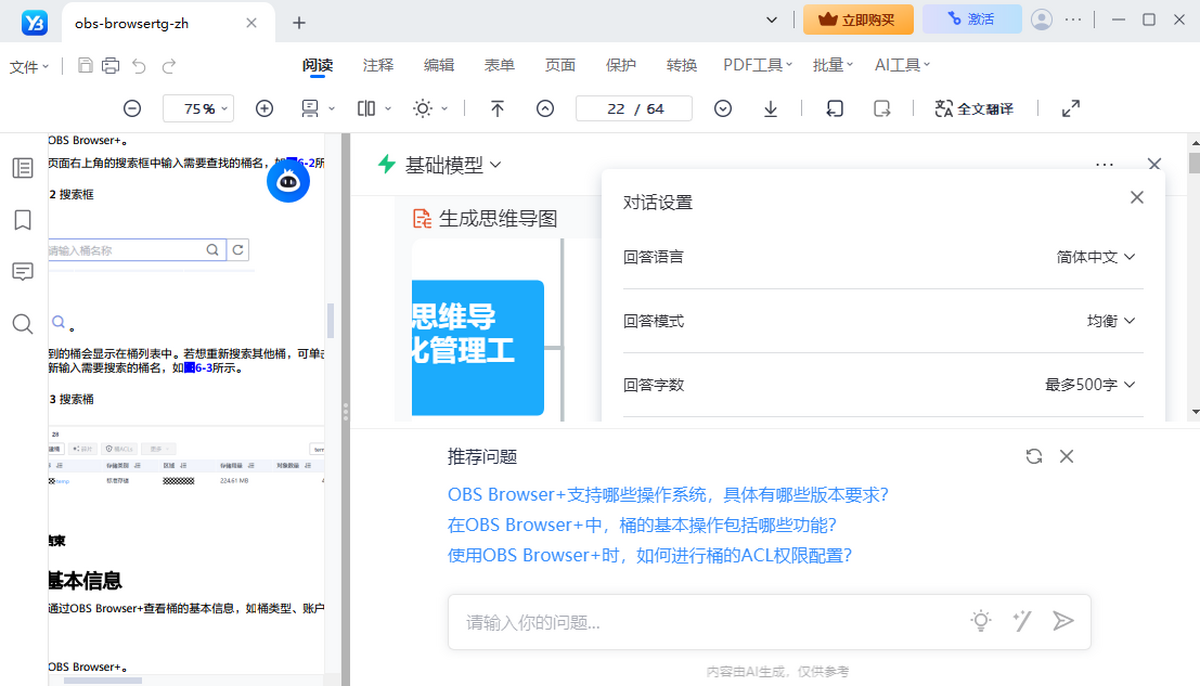
Task: Close the obs-browsertg-zh tab
Action: point(251,23)
